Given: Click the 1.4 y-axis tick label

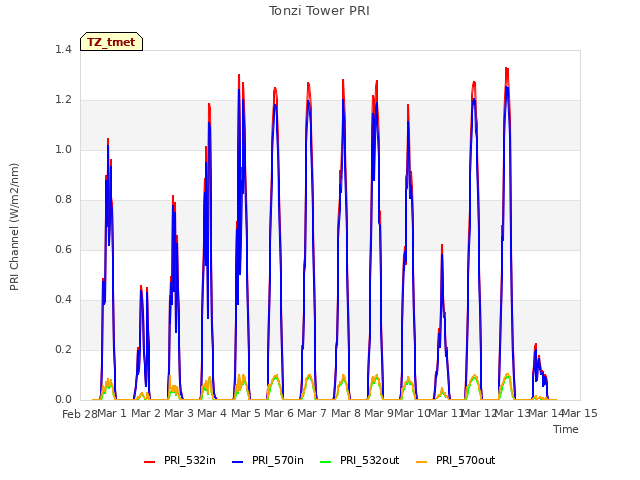Looking at the screenshot, I should (x=63, y=50).
